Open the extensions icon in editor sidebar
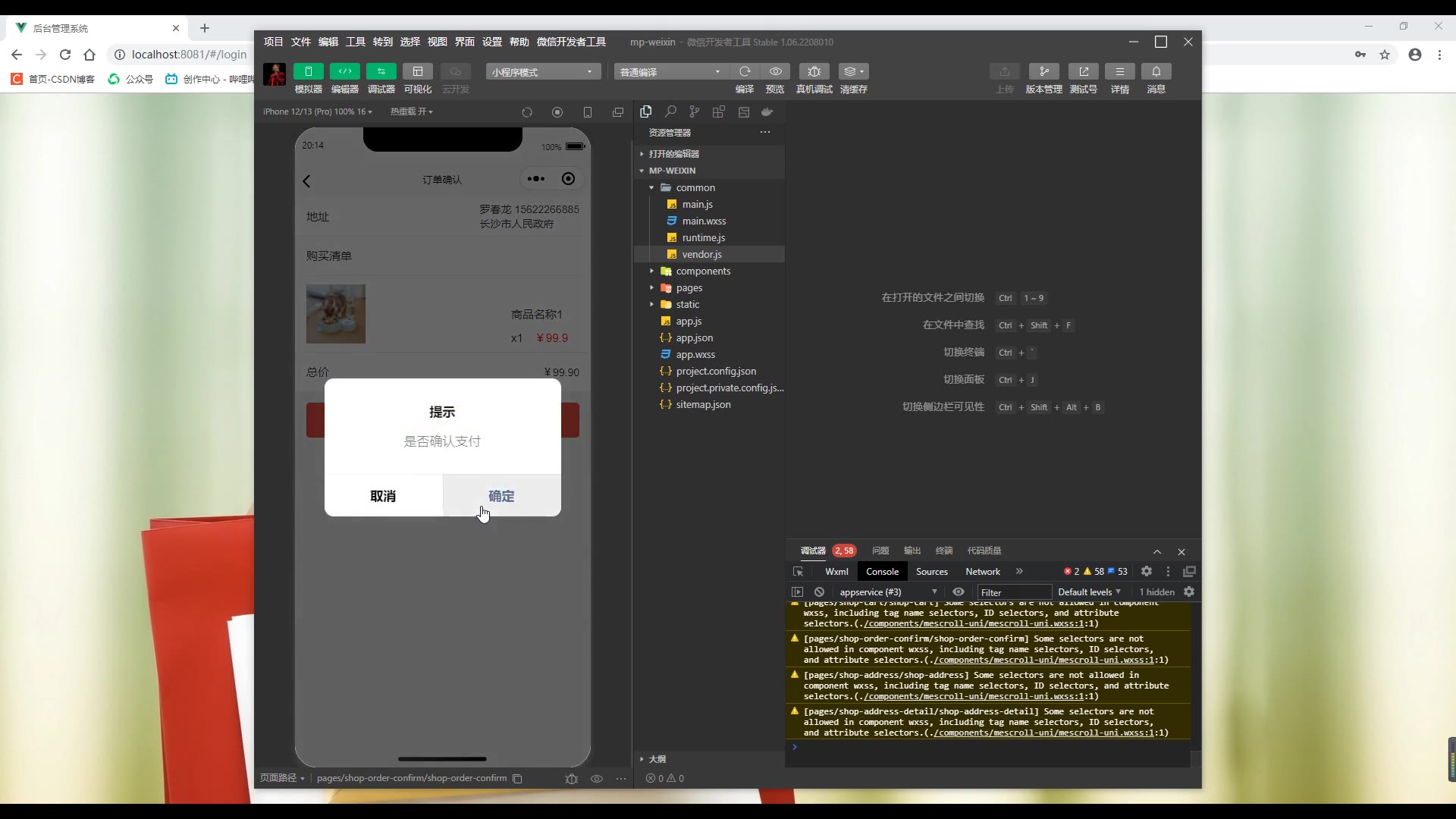 pyautogui.click(x=719, y=111)
